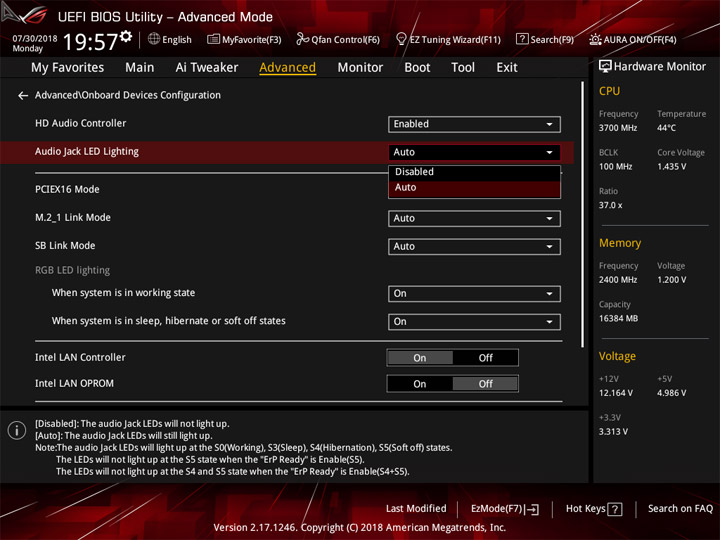
Task: Open the Boot tab
Action: pyautogui.click(x=417, y=68)
